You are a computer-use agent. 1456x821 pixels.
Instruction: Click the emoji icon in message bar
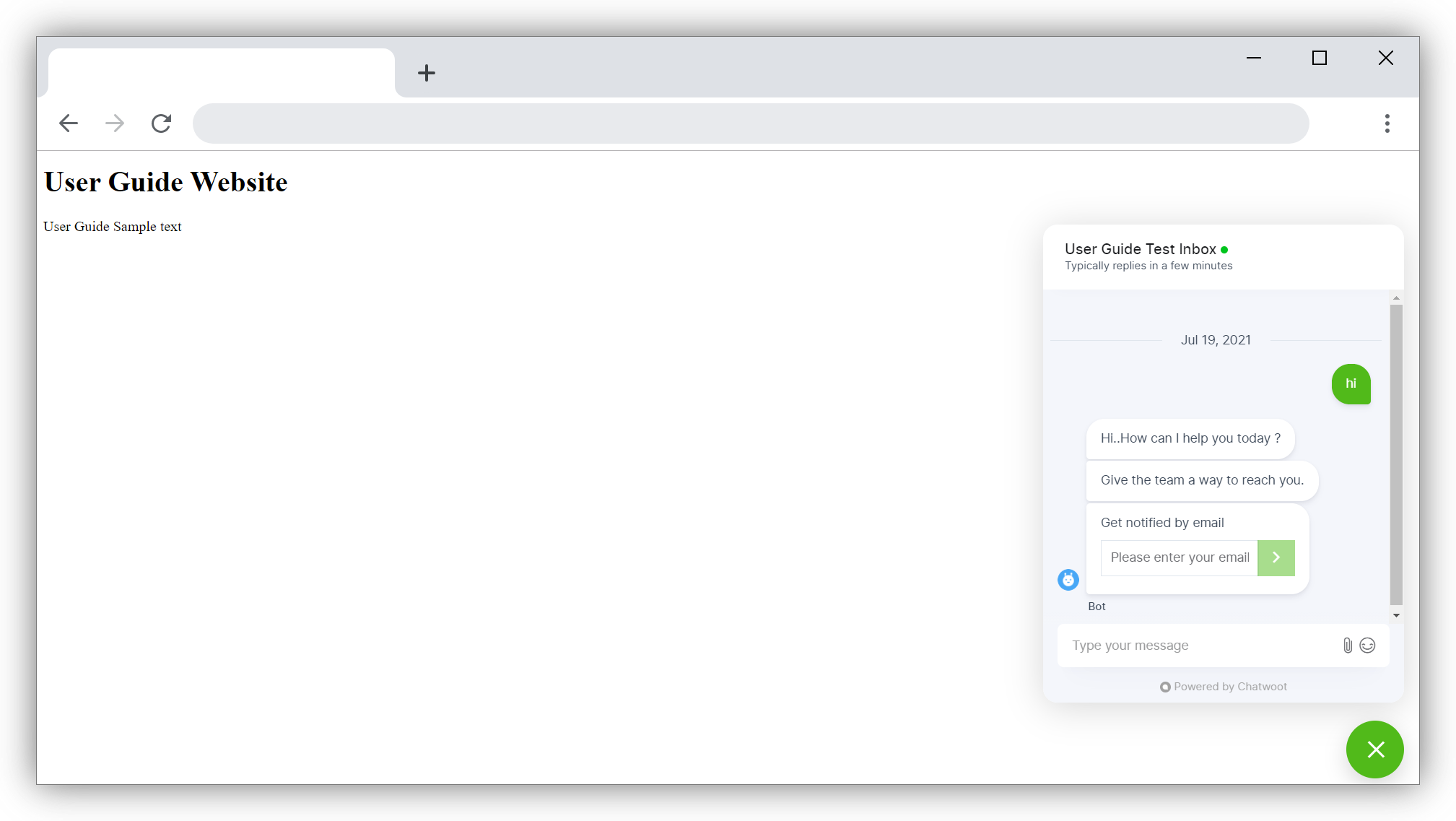[1368, 645]
